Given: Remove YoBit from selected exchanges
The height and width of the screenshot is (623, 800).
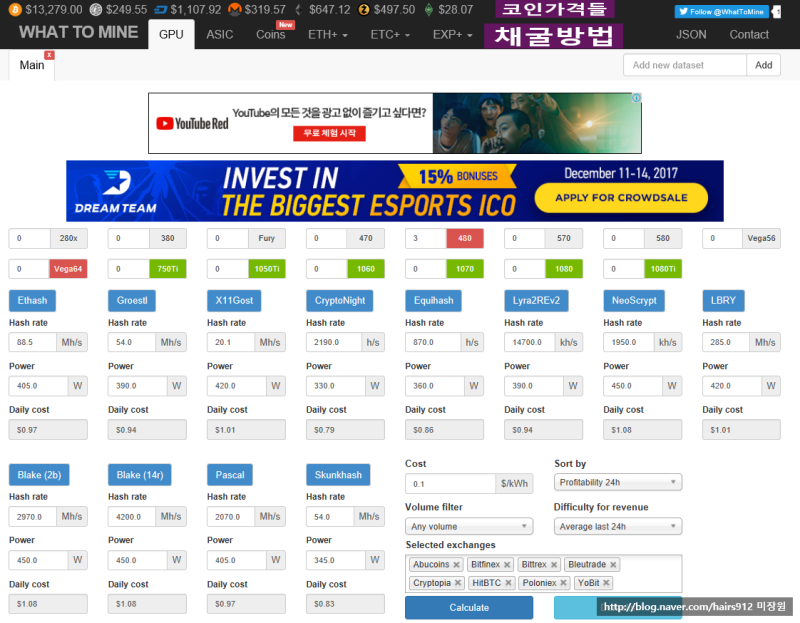Looking at the screenshot, I should click(606, 583).
